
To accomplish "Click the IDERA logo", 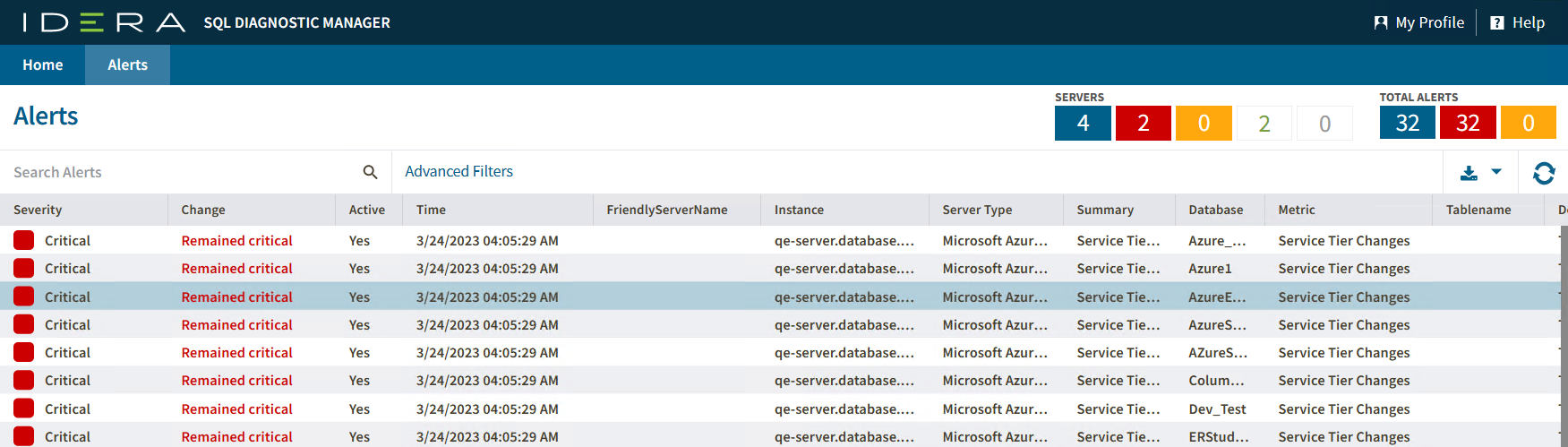I will click(x=104, y=22).
